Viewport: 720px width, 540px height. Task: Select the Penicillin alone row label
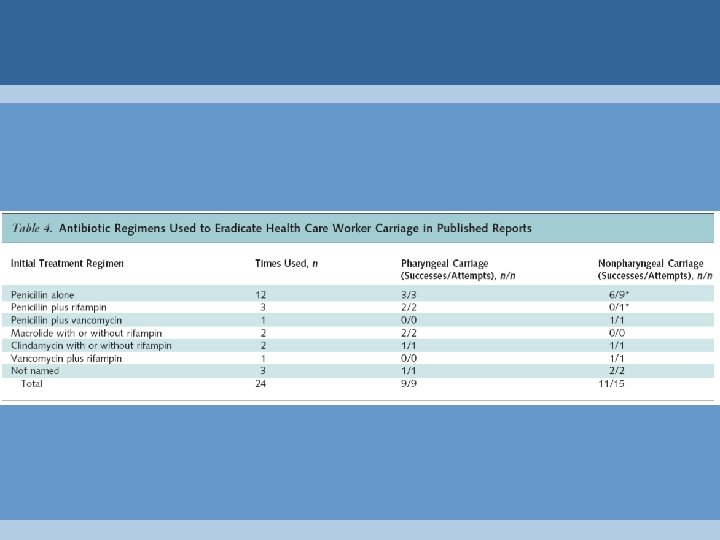[x=42, y=295]
